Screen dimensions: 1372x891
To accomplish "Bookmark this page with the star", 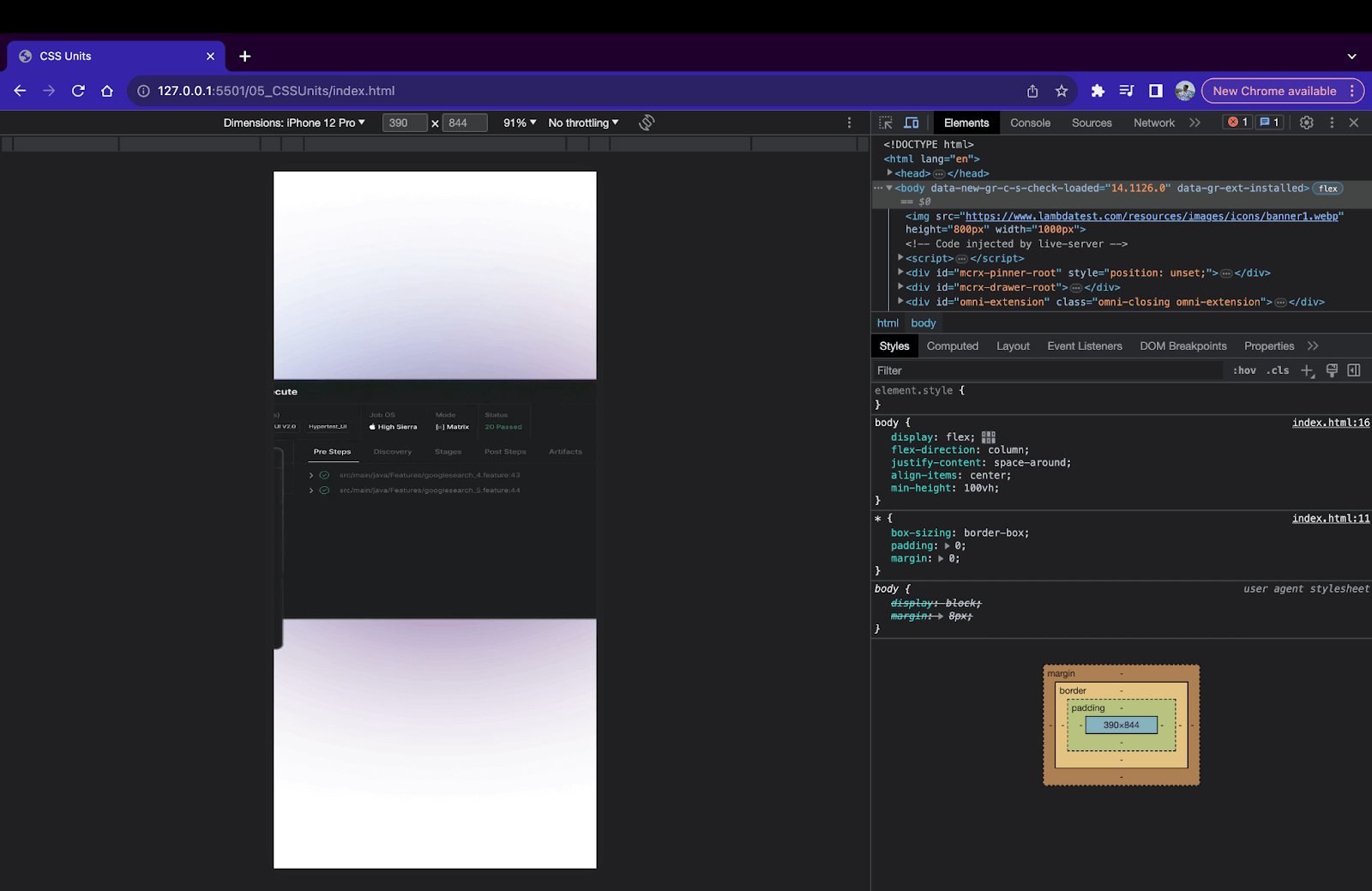I will pyautogui.click(x=1062, y=91).
